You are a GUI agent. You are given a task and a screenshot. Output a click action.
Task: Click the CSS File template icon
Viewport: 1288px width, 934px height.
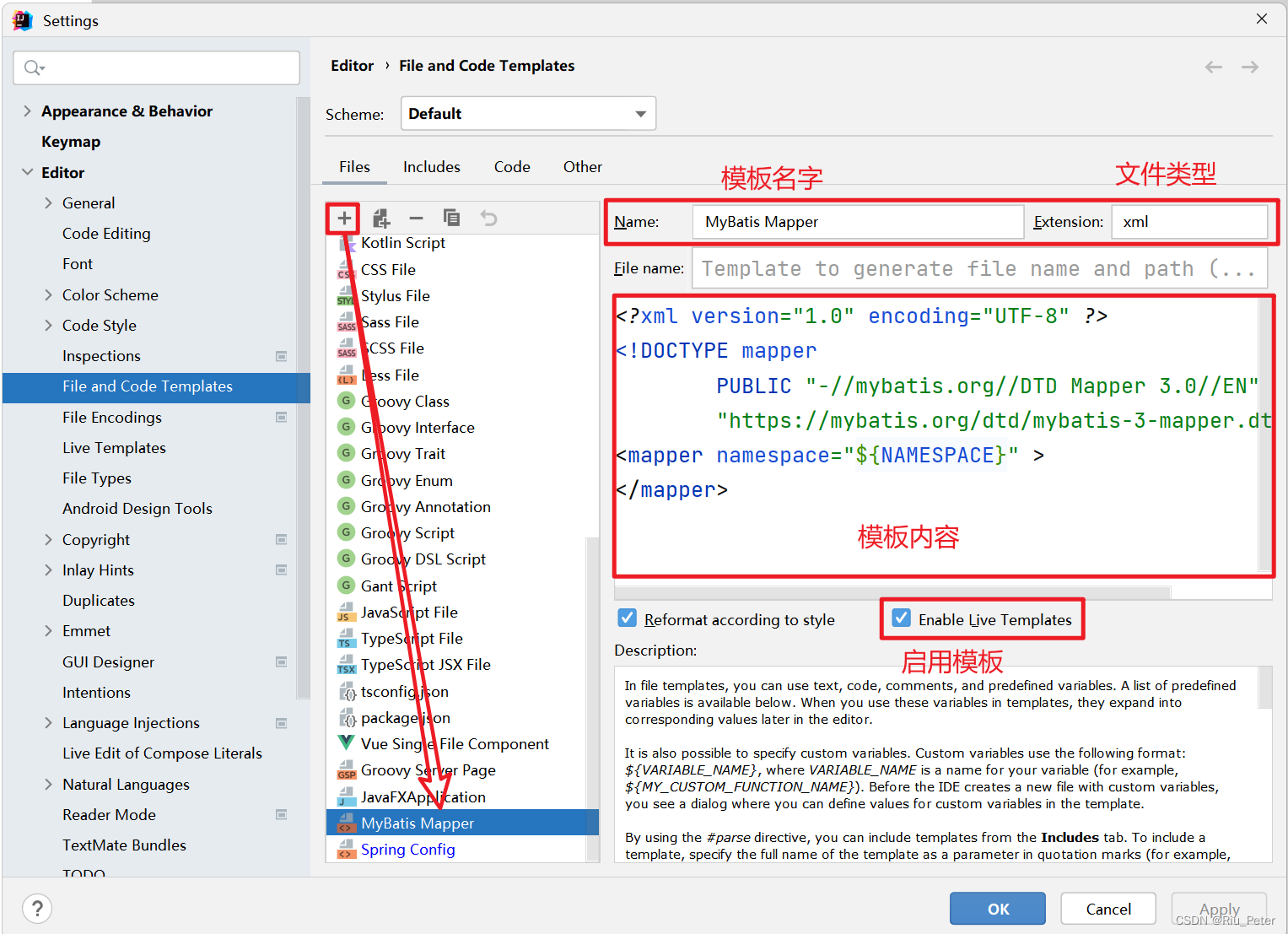[x=346, y=270]
